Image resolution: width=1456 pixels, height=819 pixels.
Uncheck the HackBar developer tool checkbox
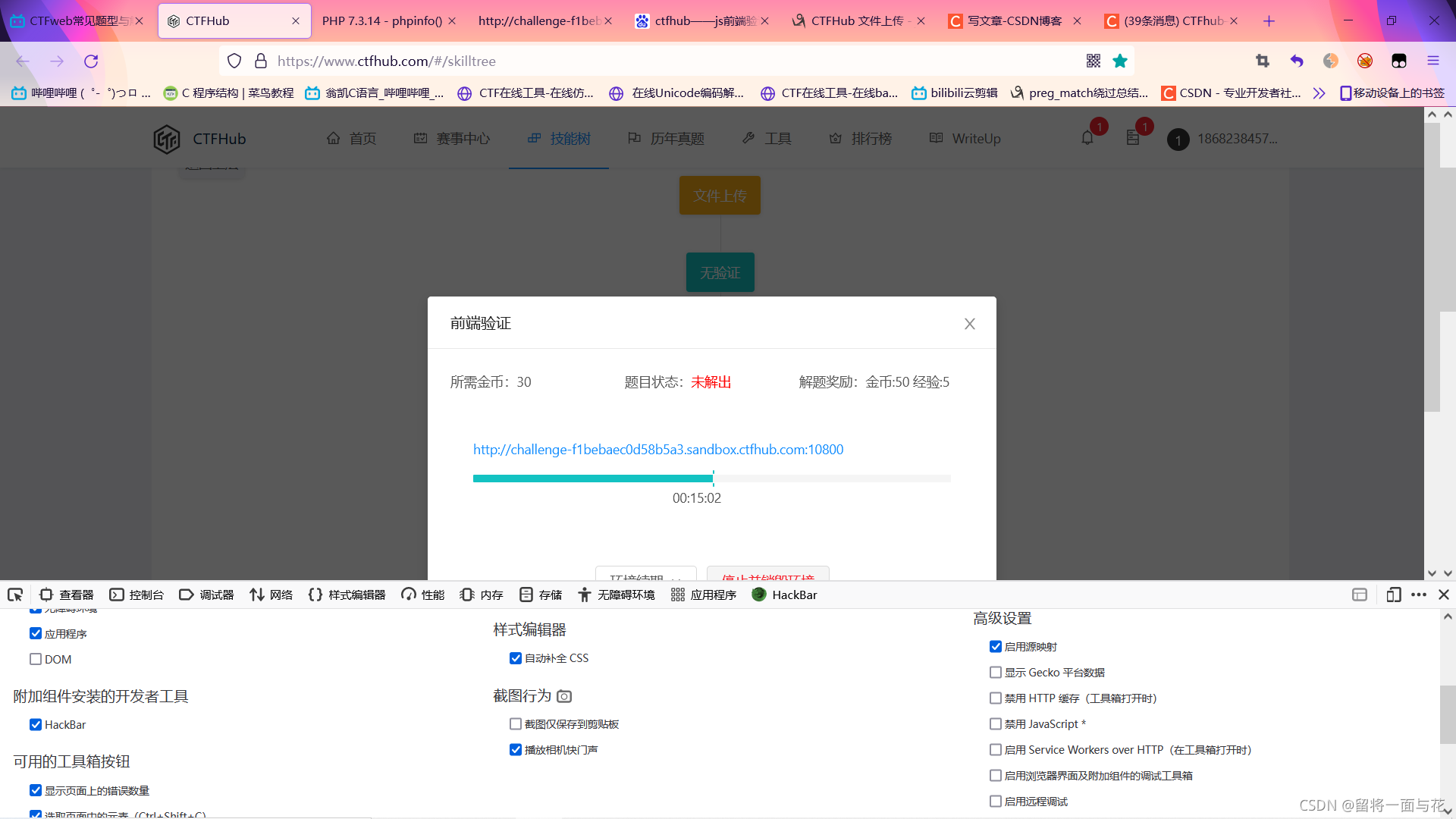(36, 724)
